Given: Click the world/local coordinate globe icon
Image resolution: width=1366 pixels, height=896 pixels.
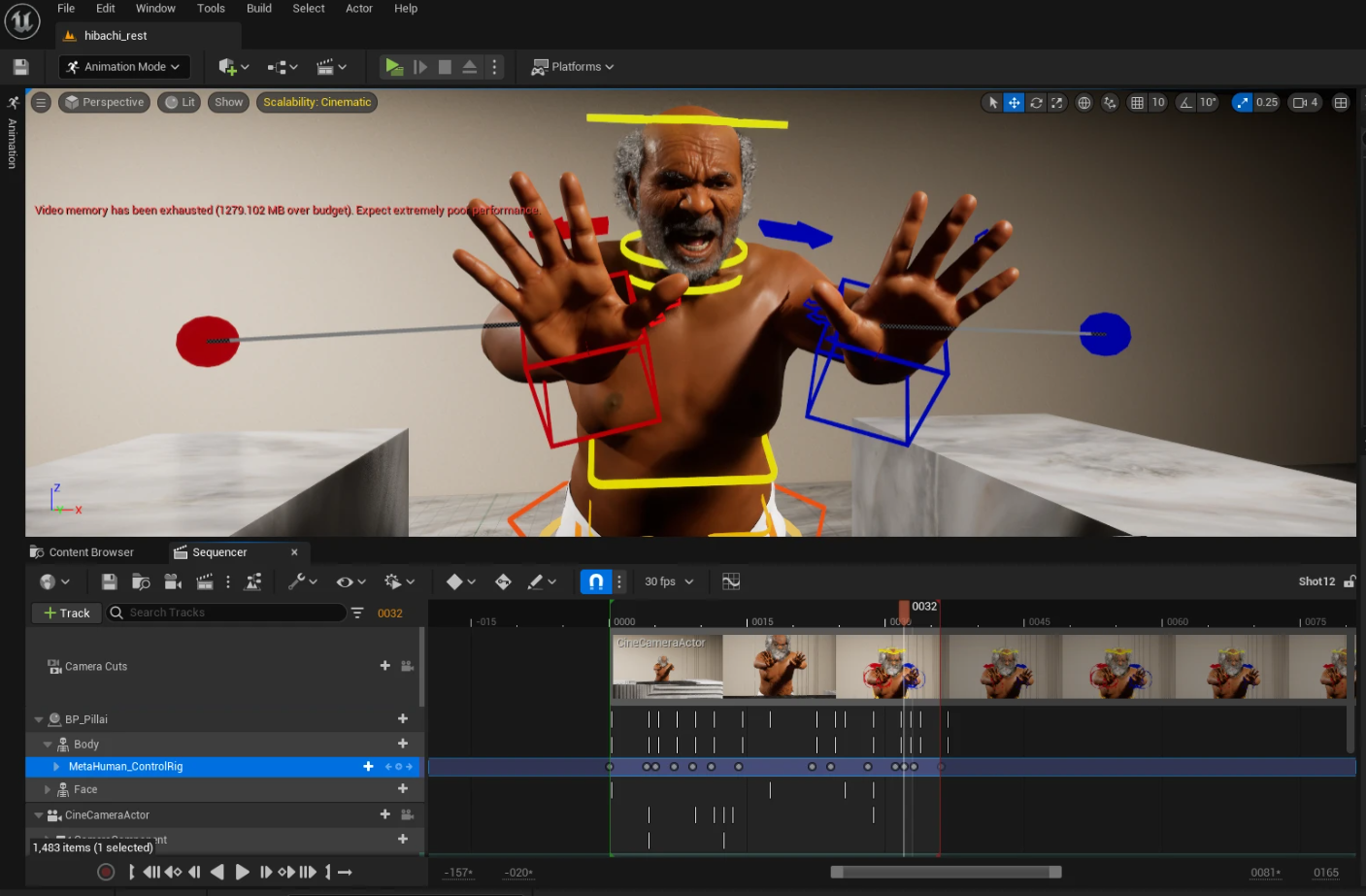Looking at the screenshot, I should click(x=1084, y=103).
